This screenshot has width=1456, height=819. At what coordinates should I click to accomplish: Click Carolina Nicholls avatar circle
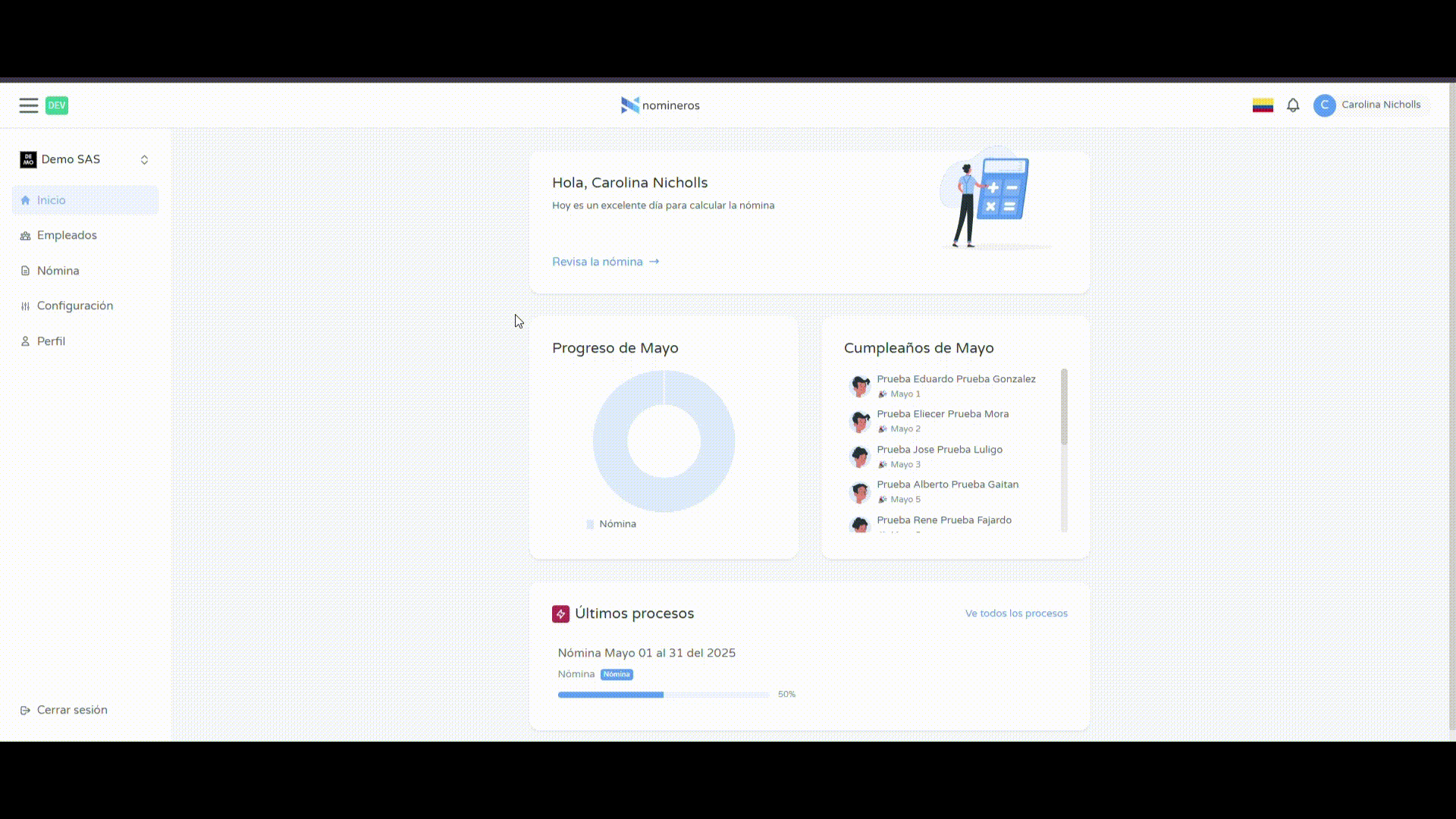pyautogui.click(x=1324, y=105)
